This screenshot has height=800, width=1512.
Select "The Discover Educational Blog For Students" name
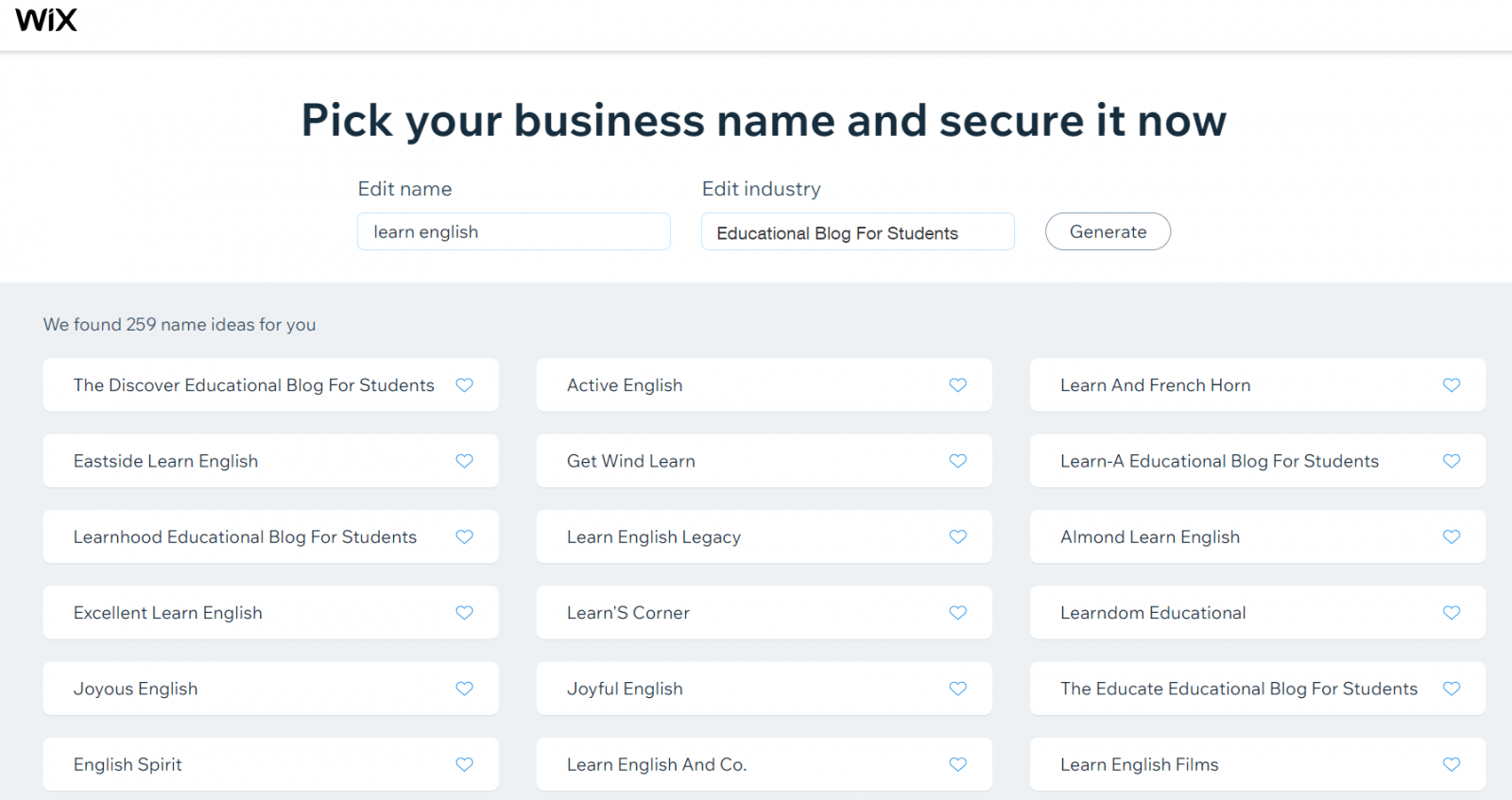click(x=253, y=385)
